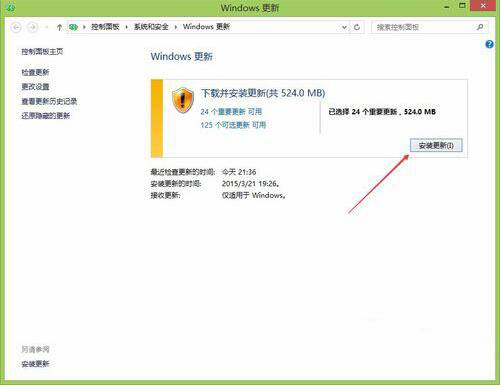Open the 125 个可选更新 可用 link

pyautogui.click(x=233, y=125)
